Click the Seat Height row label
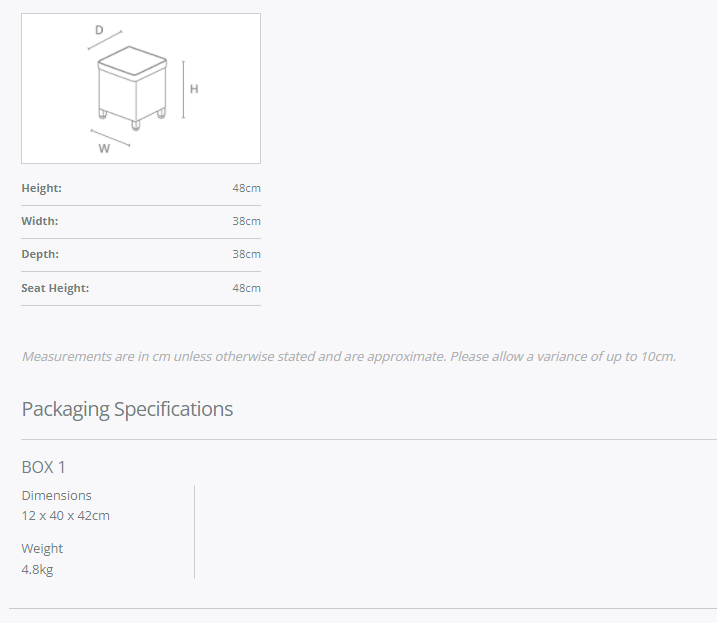The height and width of the screenshot is (623, 717). [x=55, y=288]
